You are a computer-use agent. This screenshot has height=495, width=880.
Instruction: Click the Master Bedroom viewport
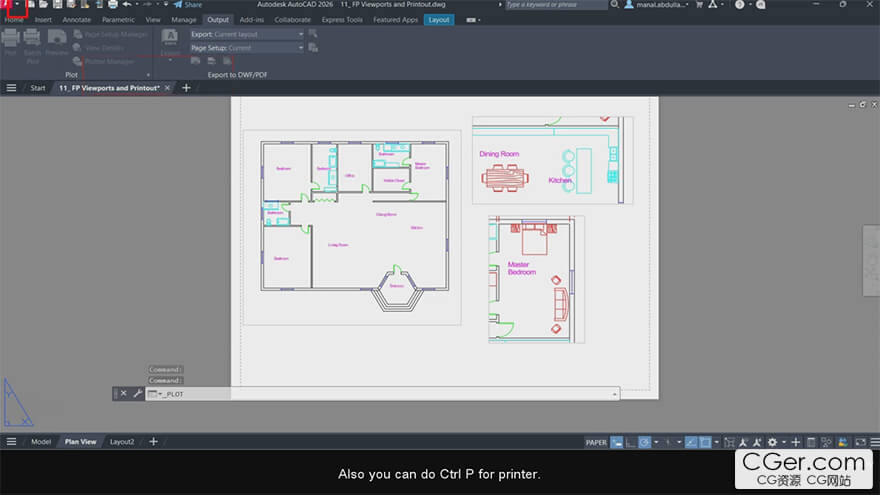tap(537, 279)
